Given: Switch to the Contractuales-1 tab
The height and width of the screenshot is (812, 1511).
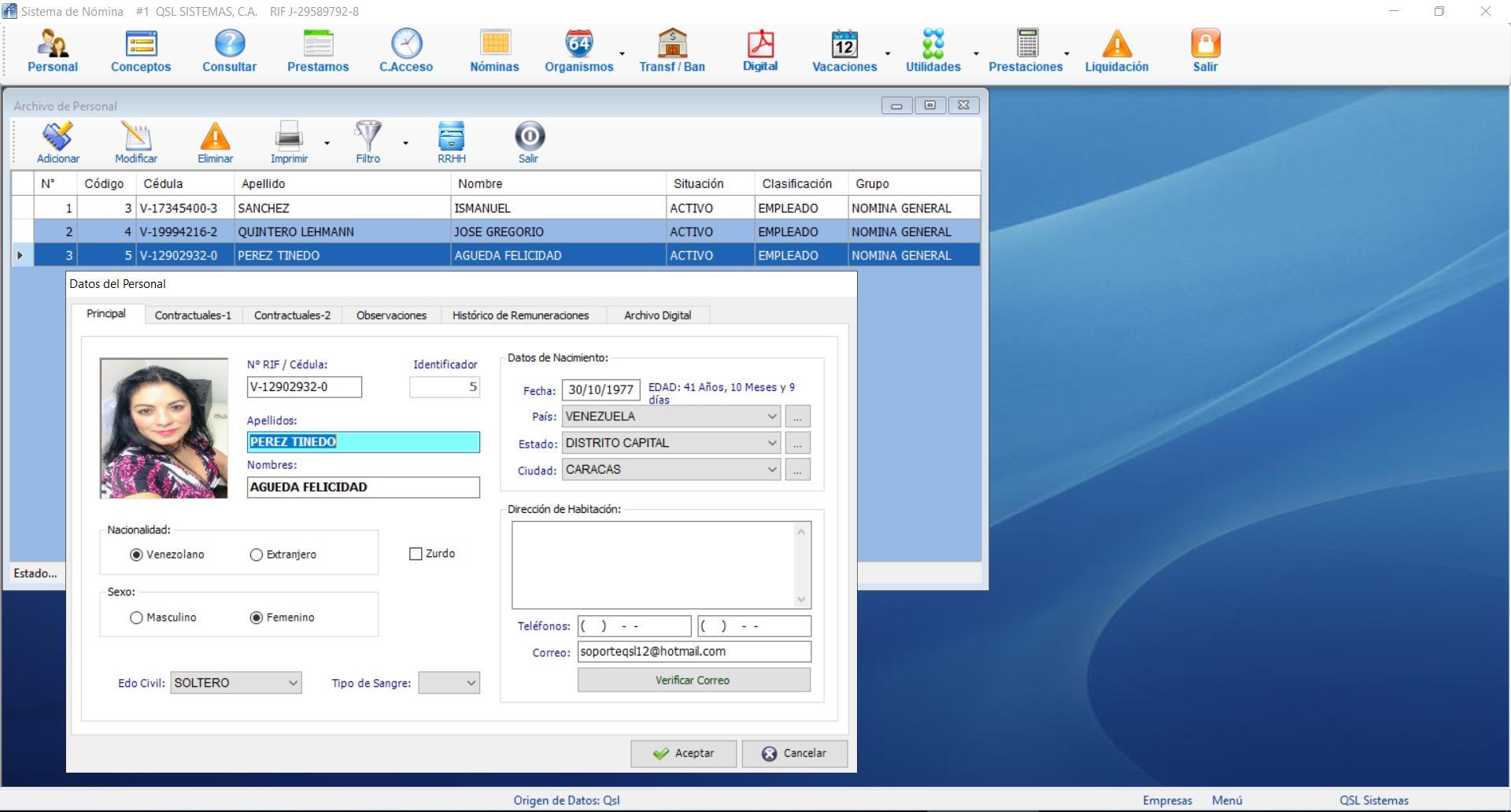Looking at the screenshot, I should (x=193, y=316).
